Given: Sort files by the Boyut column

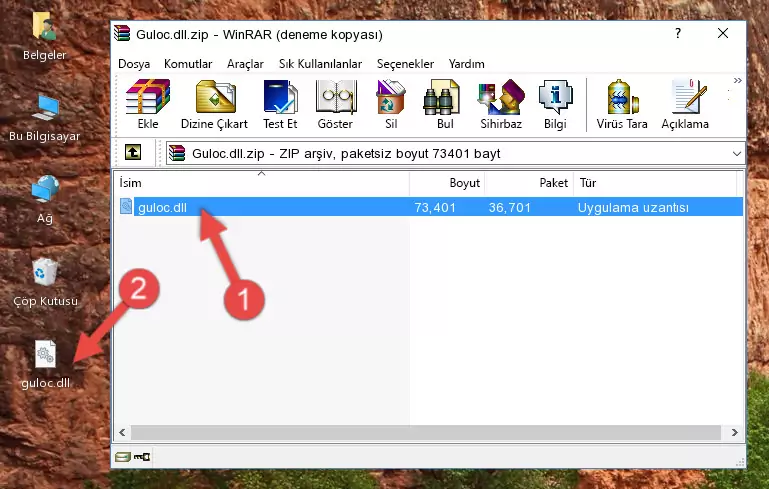Looking at the screenshot, I should point(447,183).
